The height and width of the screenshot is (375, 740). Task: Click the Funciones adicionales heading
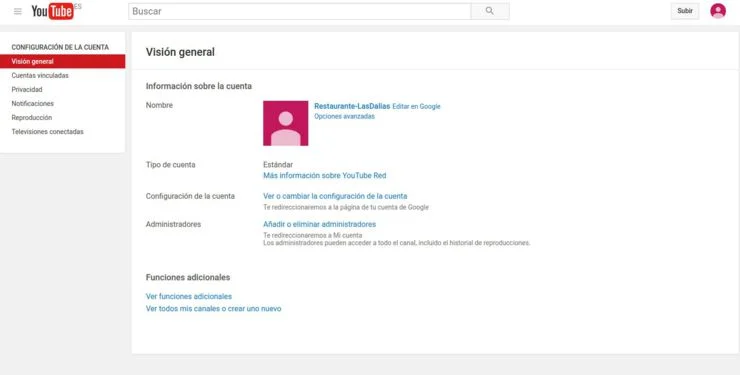(x=188, y=277)
